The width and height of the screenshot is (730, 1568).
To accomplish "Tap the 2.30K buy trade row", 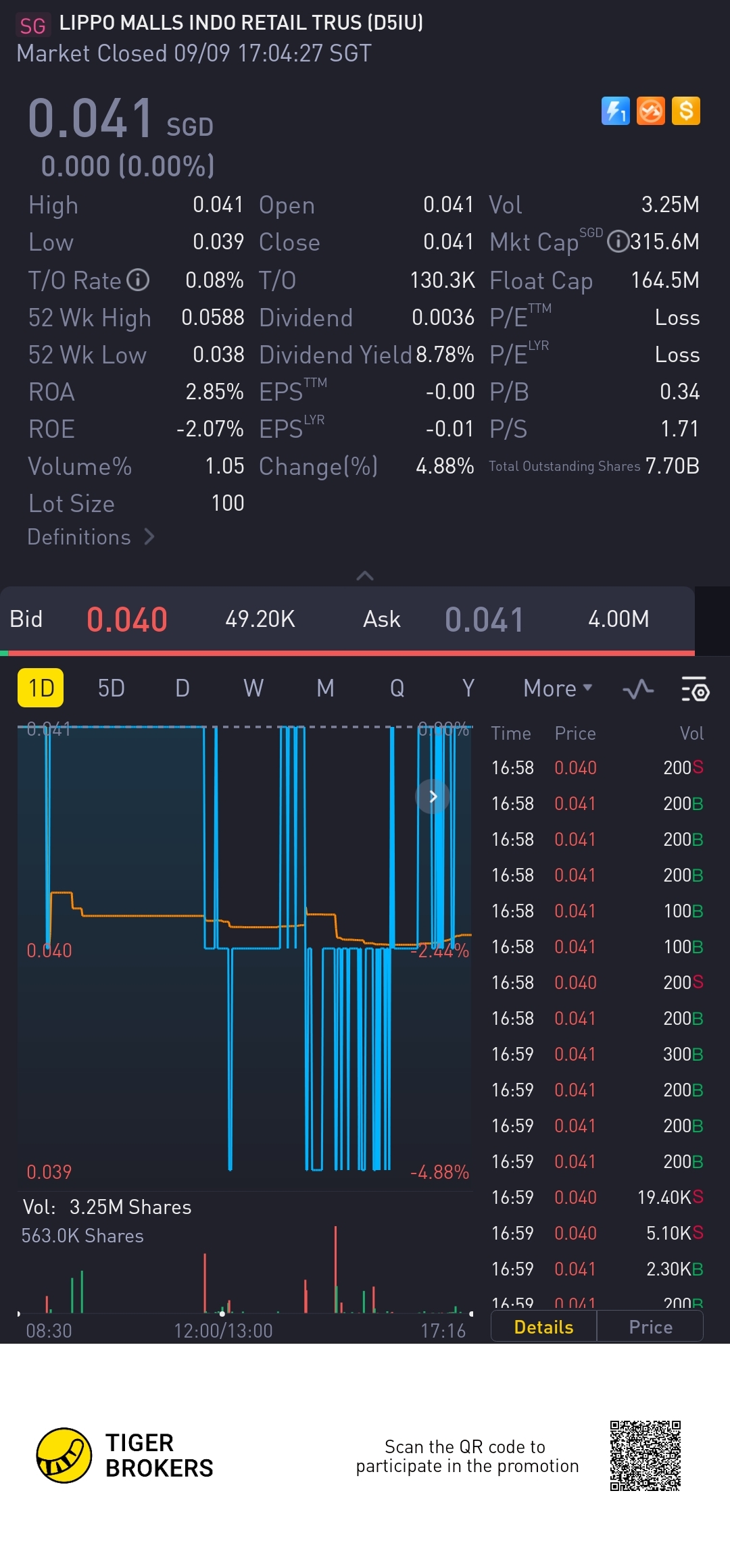I will [598, 1269].
